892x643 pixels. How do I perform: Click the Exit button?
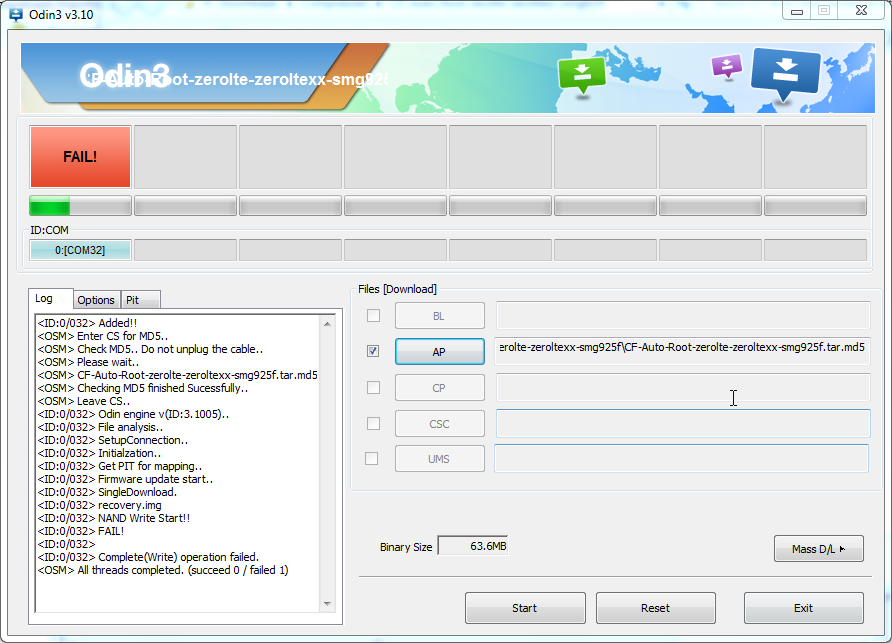pyautogui.click(x=804, y=608)
